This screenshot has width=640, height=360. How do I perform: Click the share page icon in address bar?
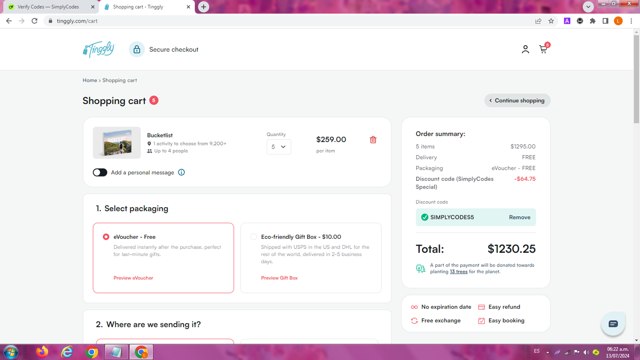pyautogui.click(x=538, y=21)
